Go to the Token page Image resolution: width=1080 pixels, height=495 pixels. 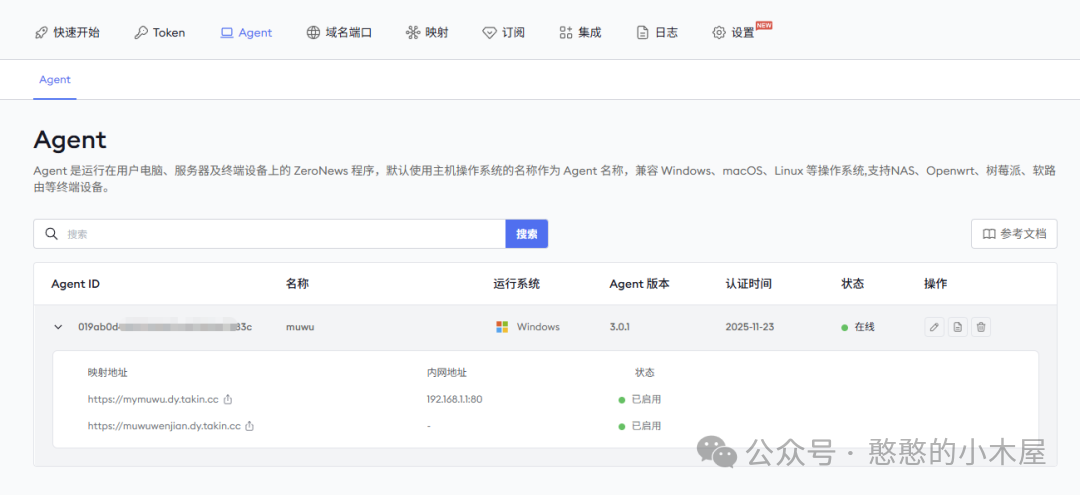point(159,32)
